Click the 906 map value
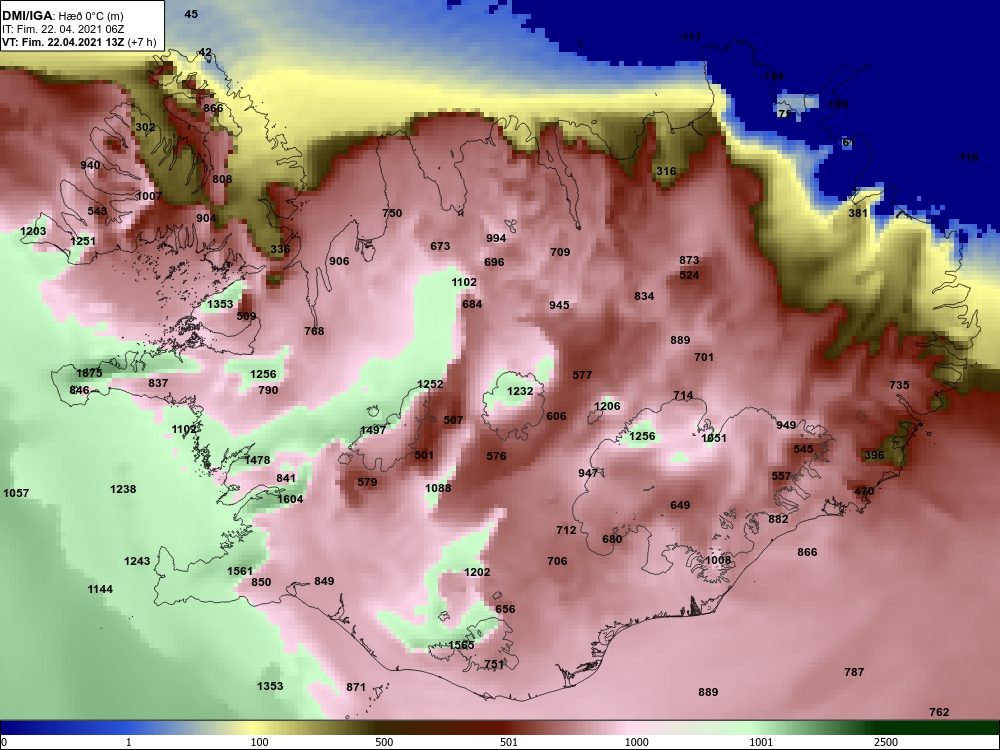 pyautogui.click(x=339, y=261)
